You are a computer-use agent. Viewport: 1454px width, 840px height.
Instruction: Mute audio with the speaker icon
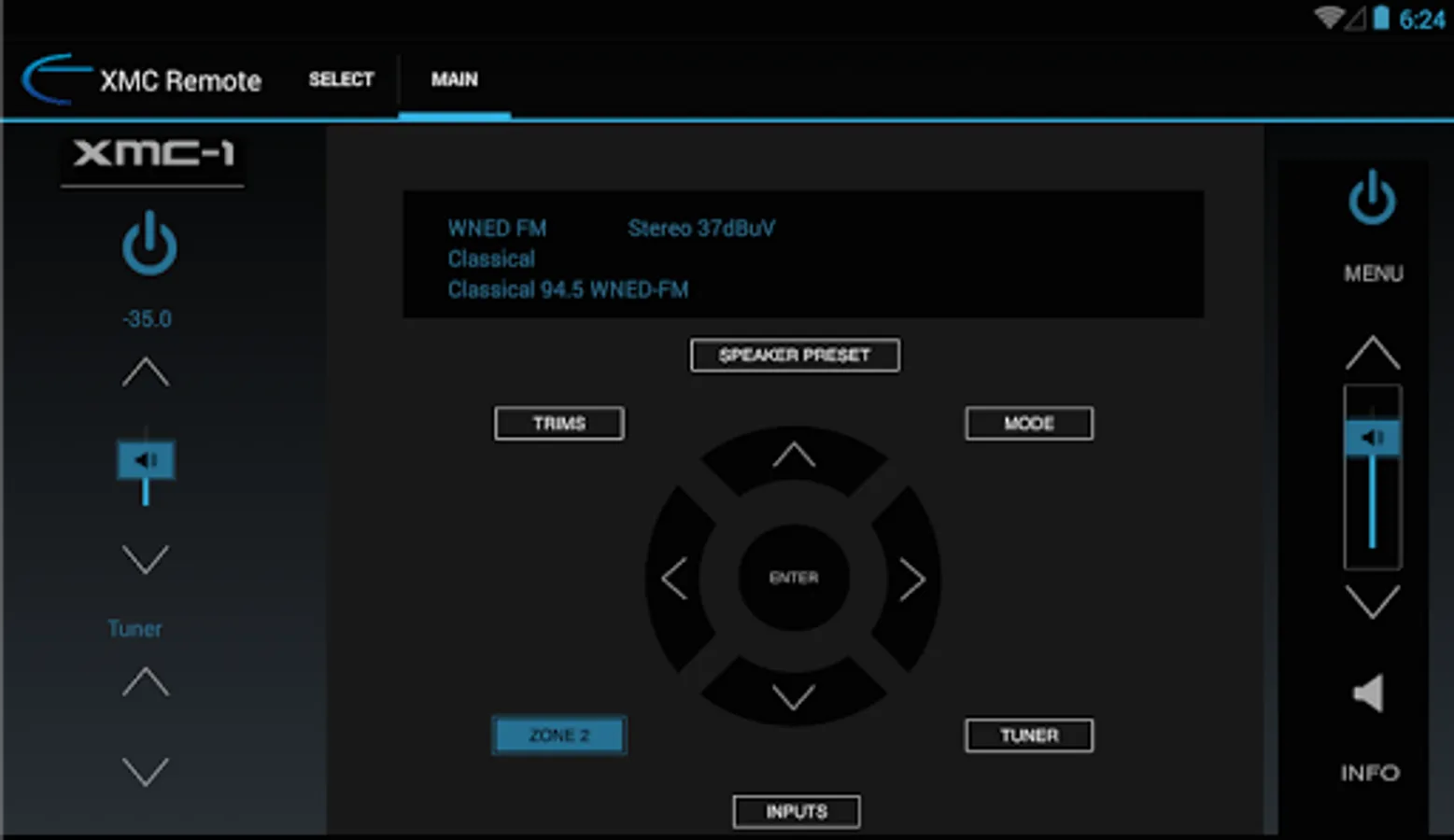coord(1369,693)
